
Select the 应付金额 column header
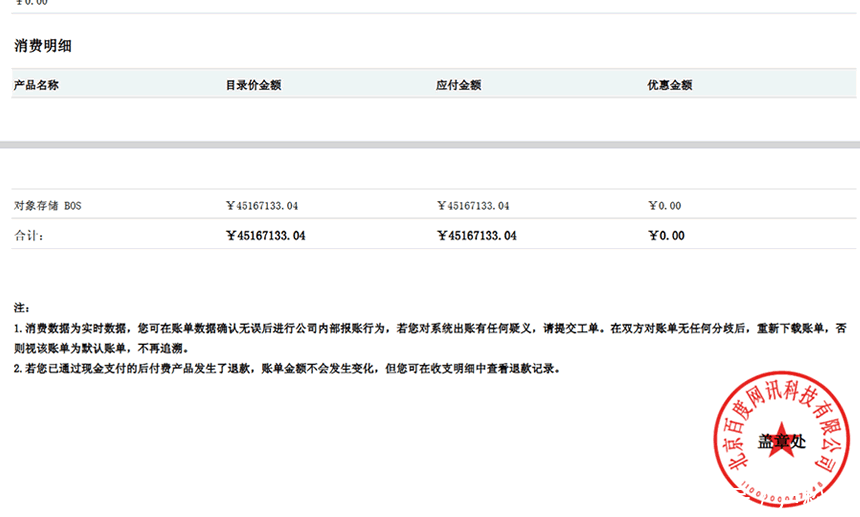459,85
